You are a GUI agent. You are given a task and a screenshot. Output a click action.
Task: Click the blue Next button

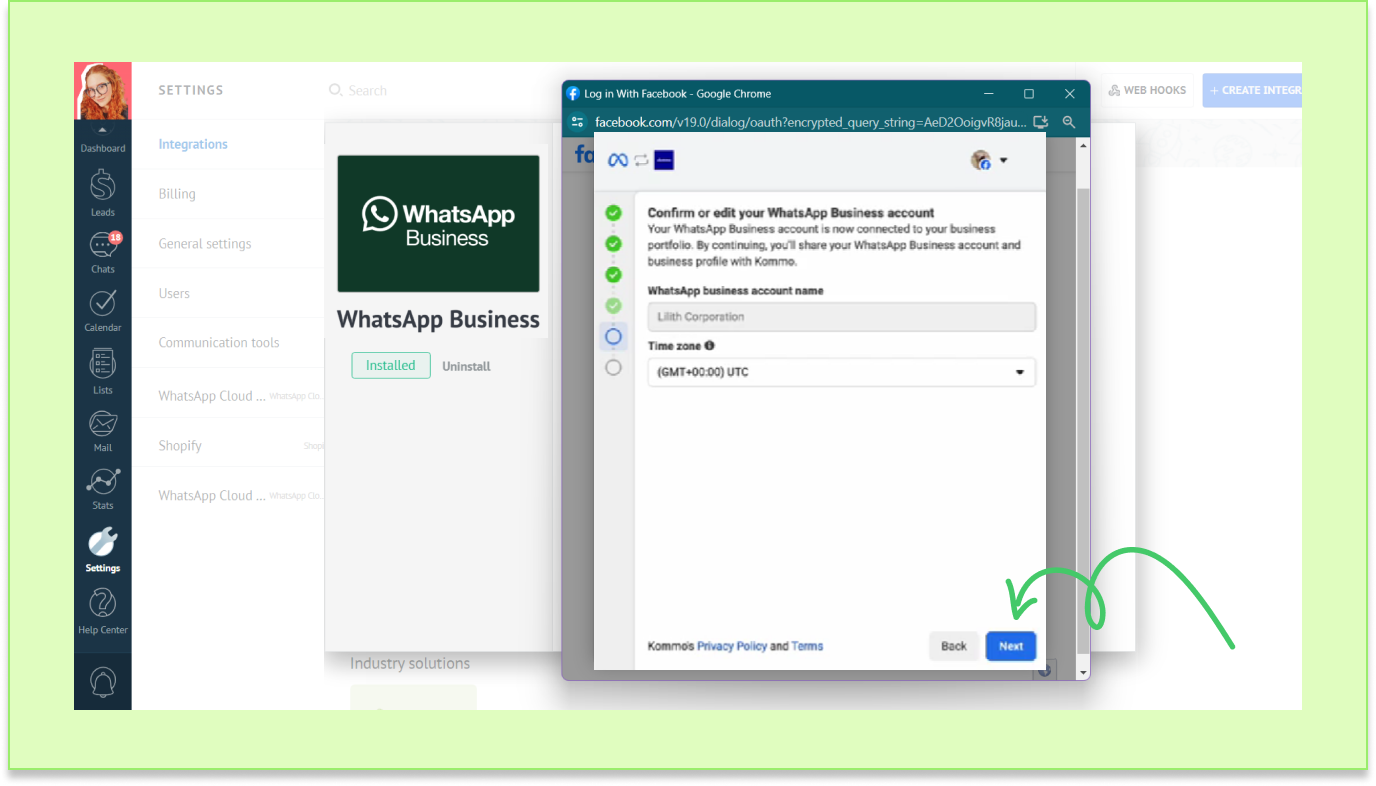1010,646
